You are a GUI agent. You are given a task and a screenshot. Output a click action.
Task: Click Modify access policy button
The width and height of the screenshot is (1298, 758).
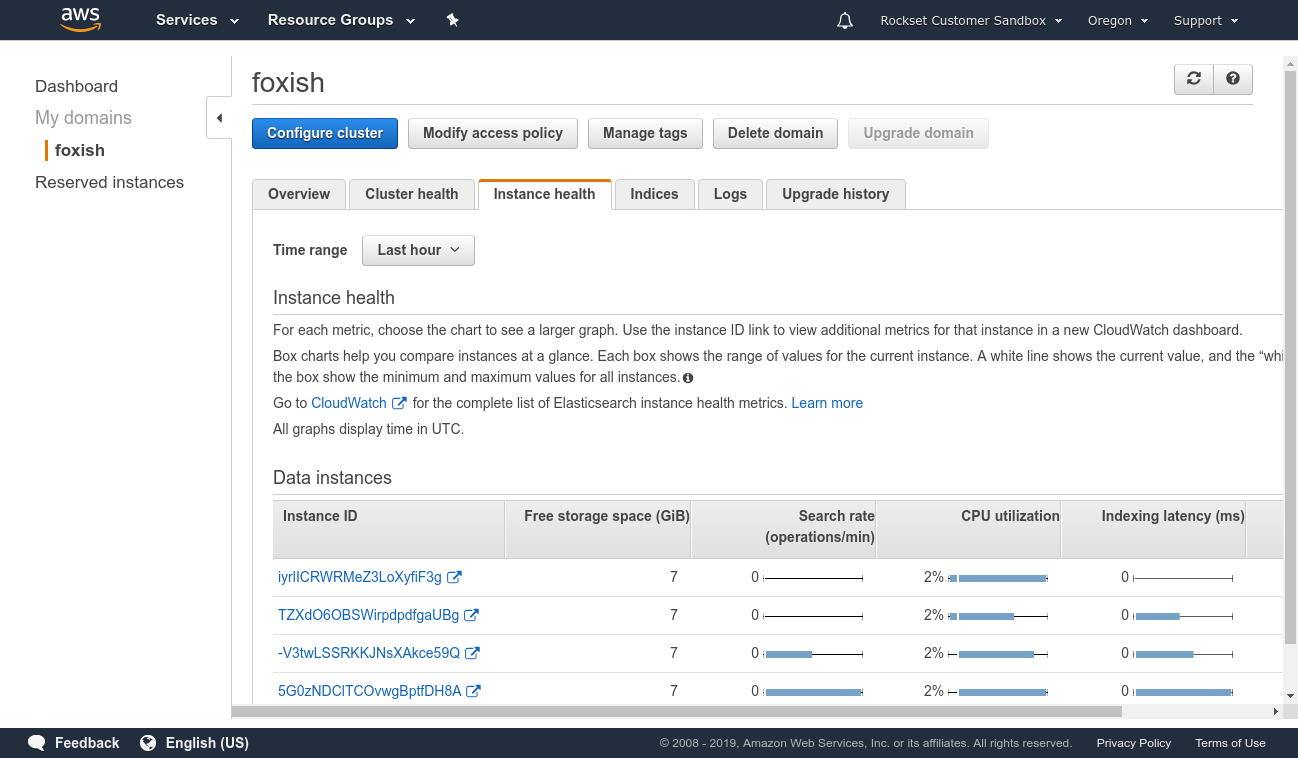[x=493, y=133]
